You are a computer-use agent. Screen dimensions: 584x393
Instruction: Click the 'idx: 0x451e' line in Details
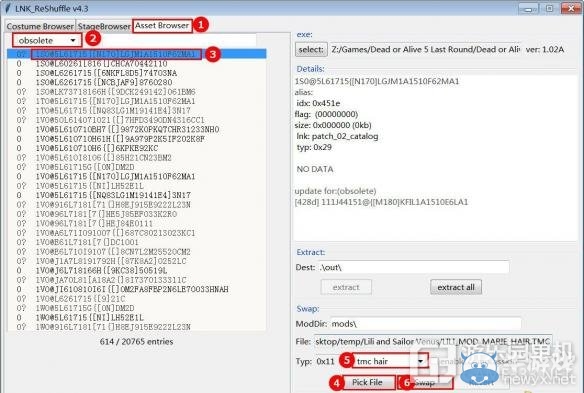click(318, 103)
